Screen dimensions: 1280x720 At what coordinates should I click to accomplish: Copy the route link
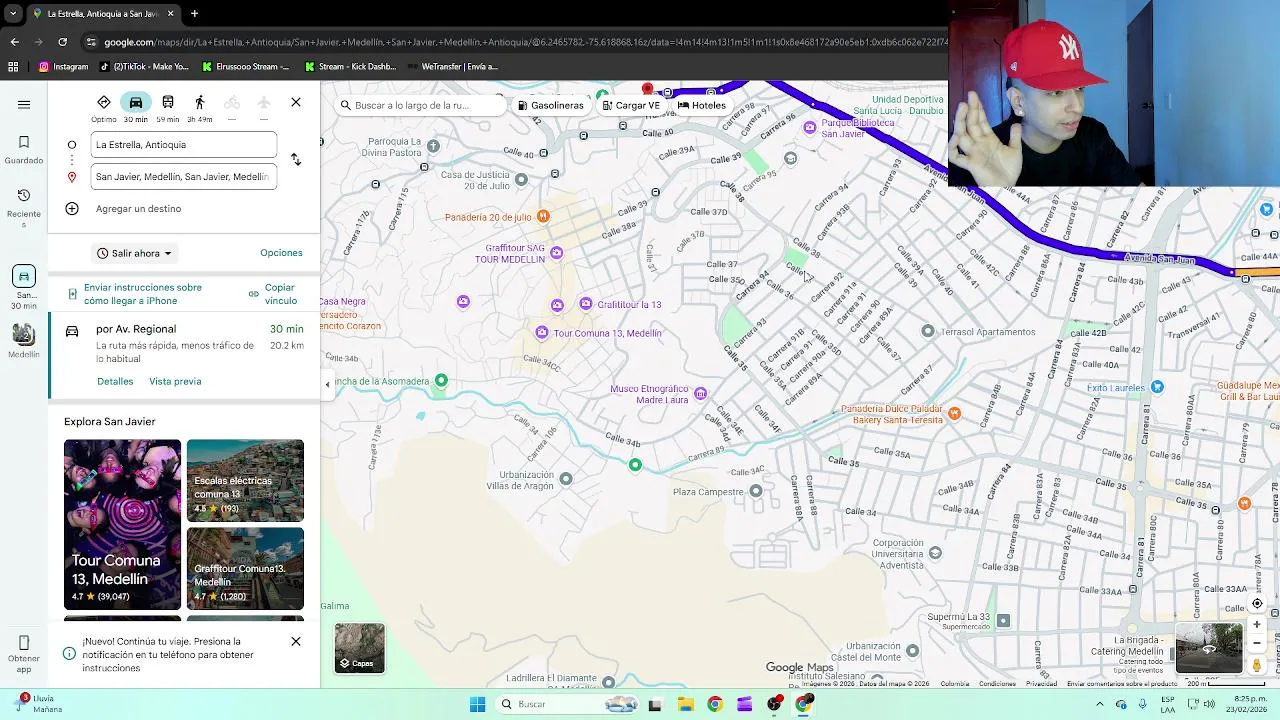pyautogui.click(x=274, y=294)
